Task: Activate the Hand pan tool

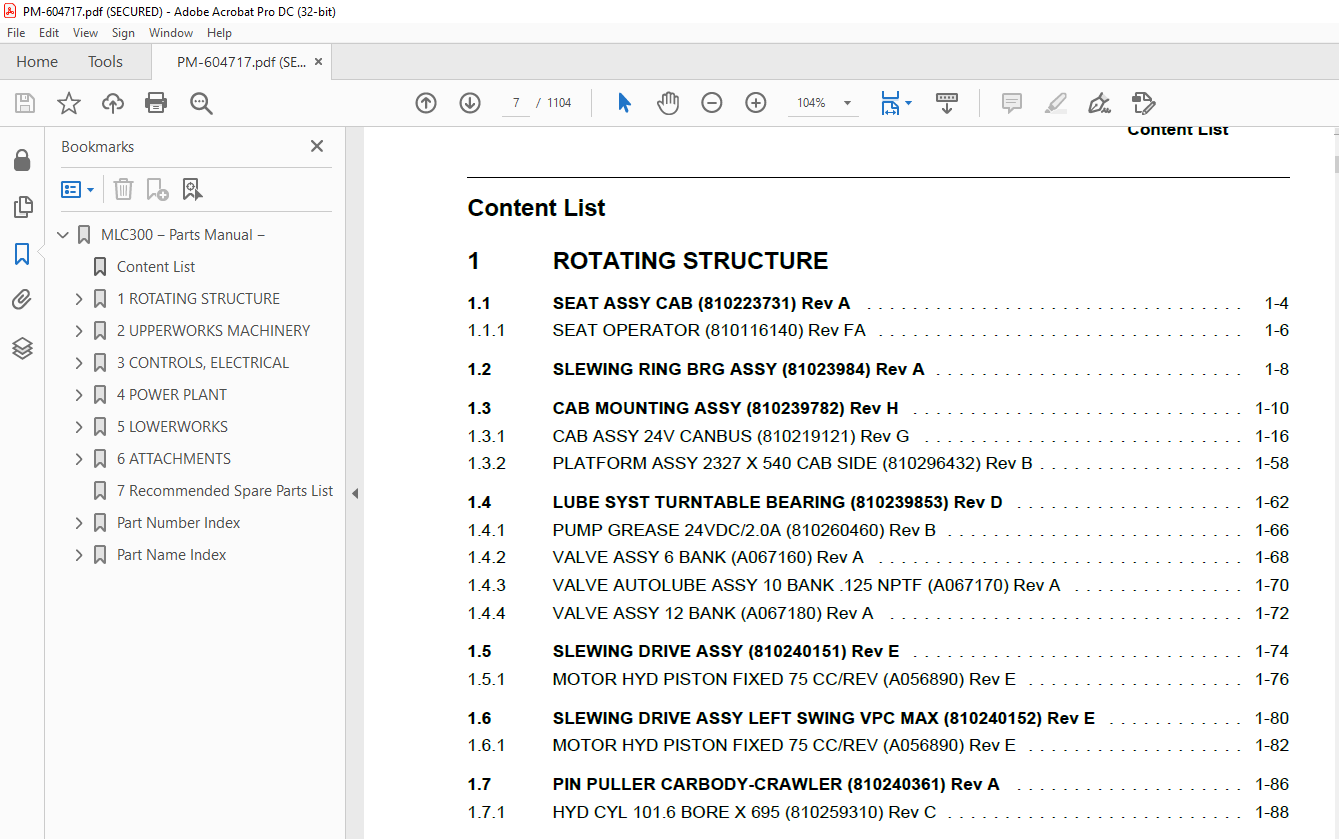Action: [x=668, y=103]
